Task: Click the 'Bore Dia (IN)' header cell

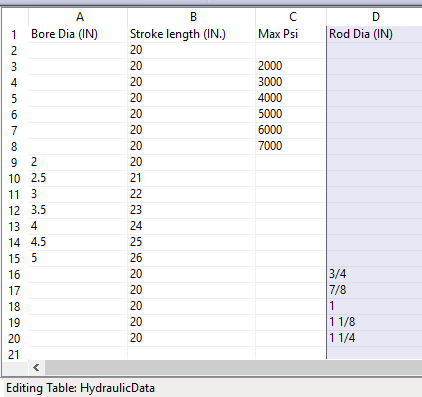Action: 78,34
